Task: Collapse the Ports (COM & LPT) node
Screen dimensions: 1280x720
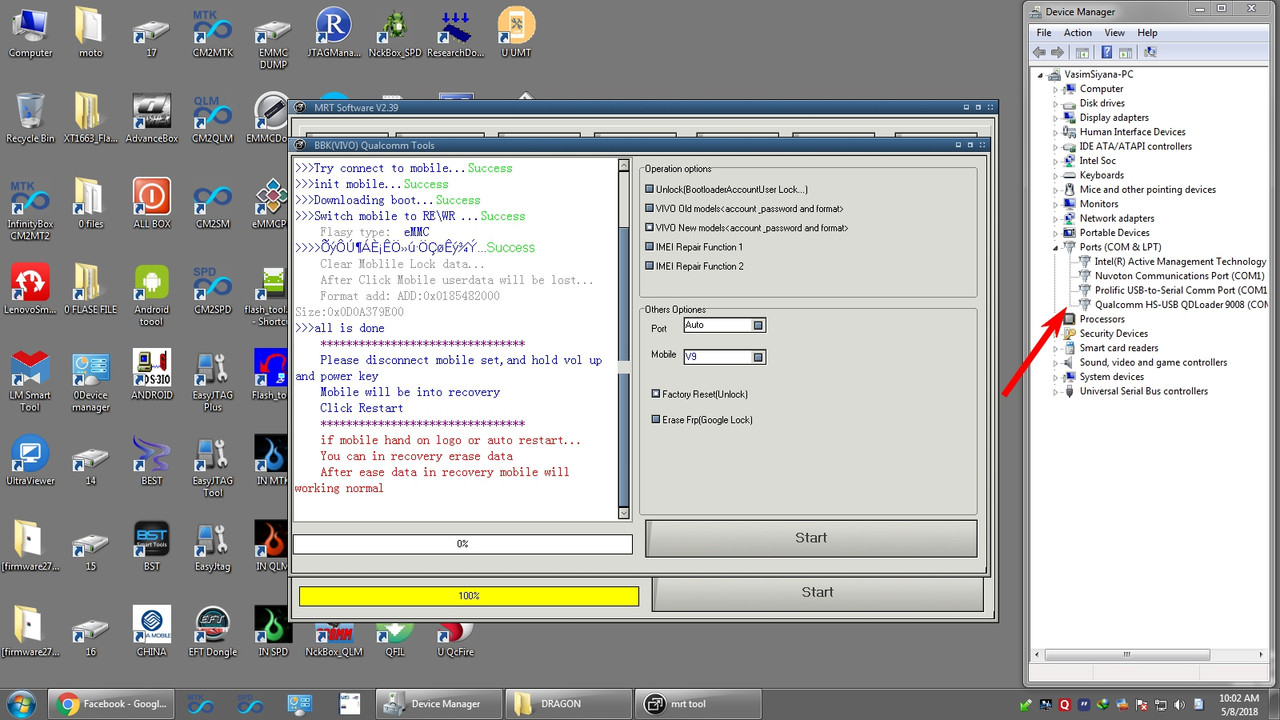Action: click(x=1055, y=247)
